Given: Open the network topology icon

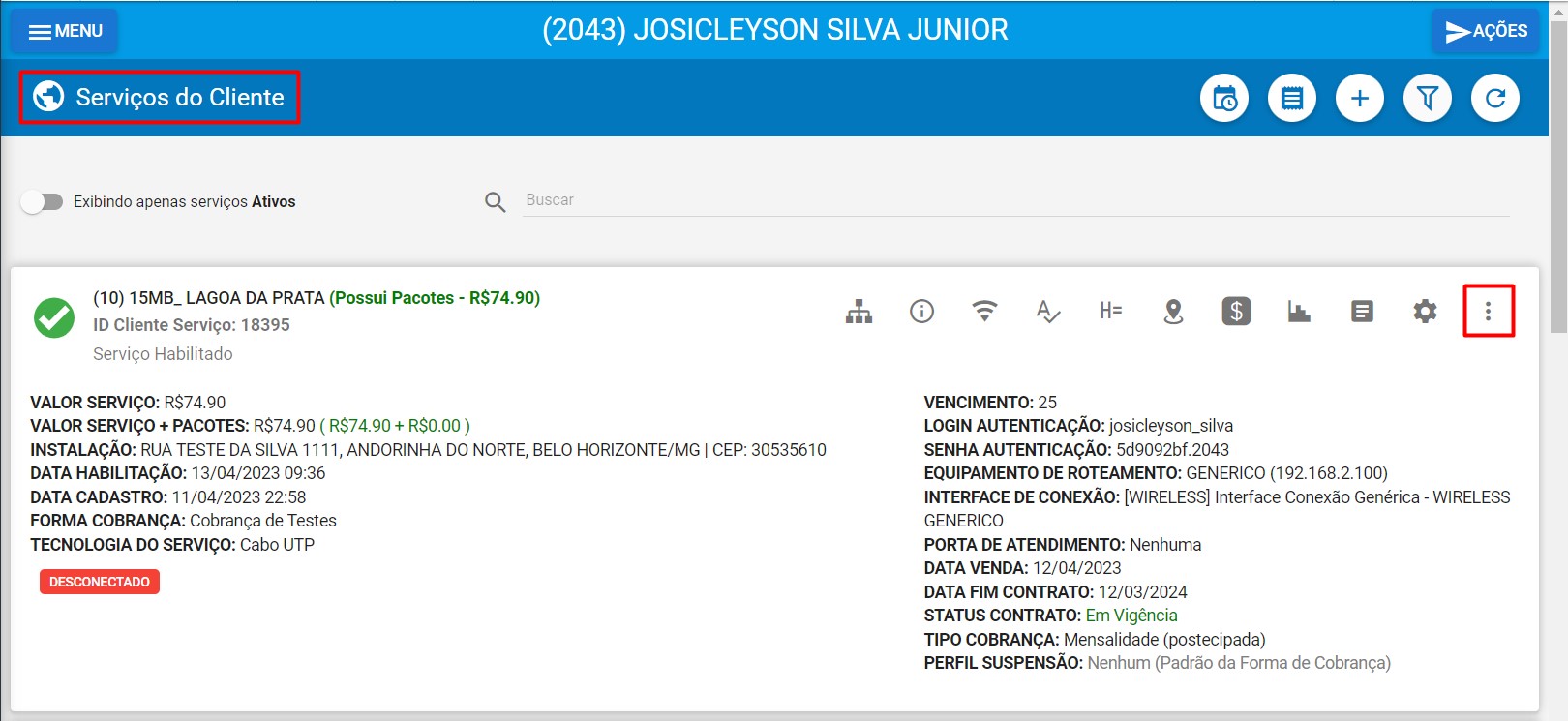Looking at the screenshot, I should coord(859,312).
